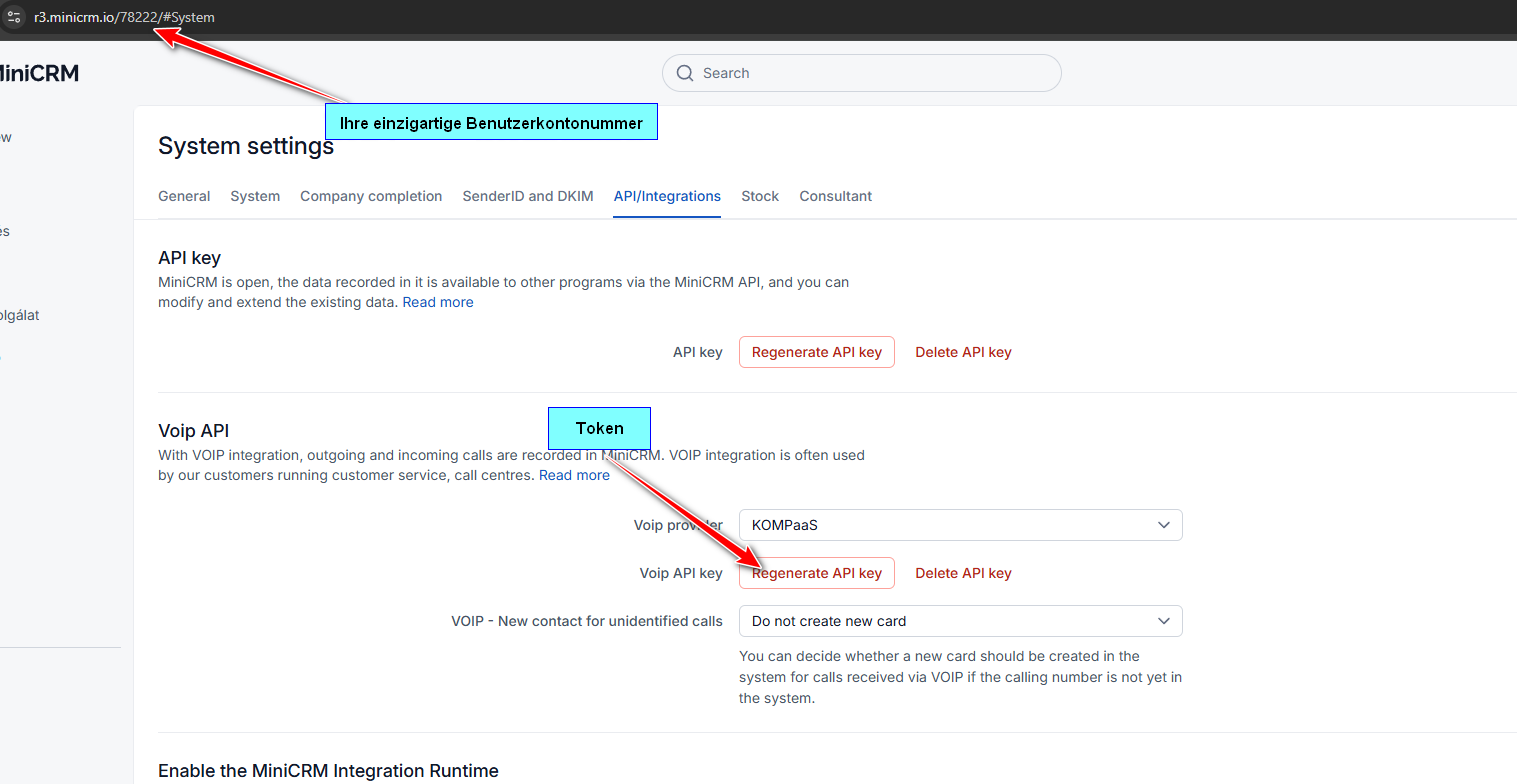The width and height of the screenshot is (1517, 784).
Task: Click the MiniCRM logo
Action: tap(39, 73)
